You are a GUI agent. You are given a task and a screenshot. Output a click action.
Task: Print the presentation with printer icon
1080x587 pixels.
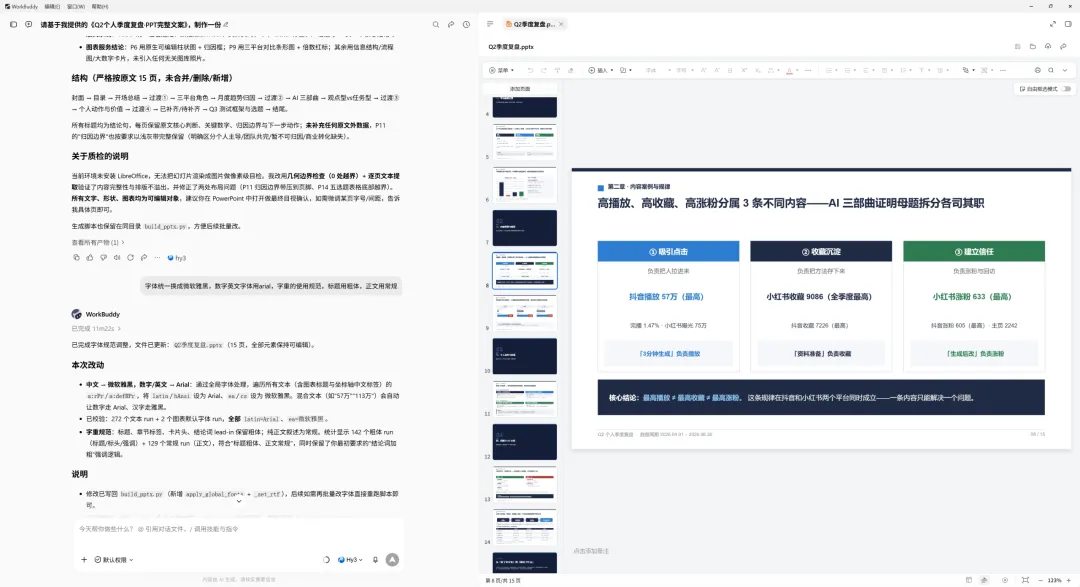[x=1037, y=70]
